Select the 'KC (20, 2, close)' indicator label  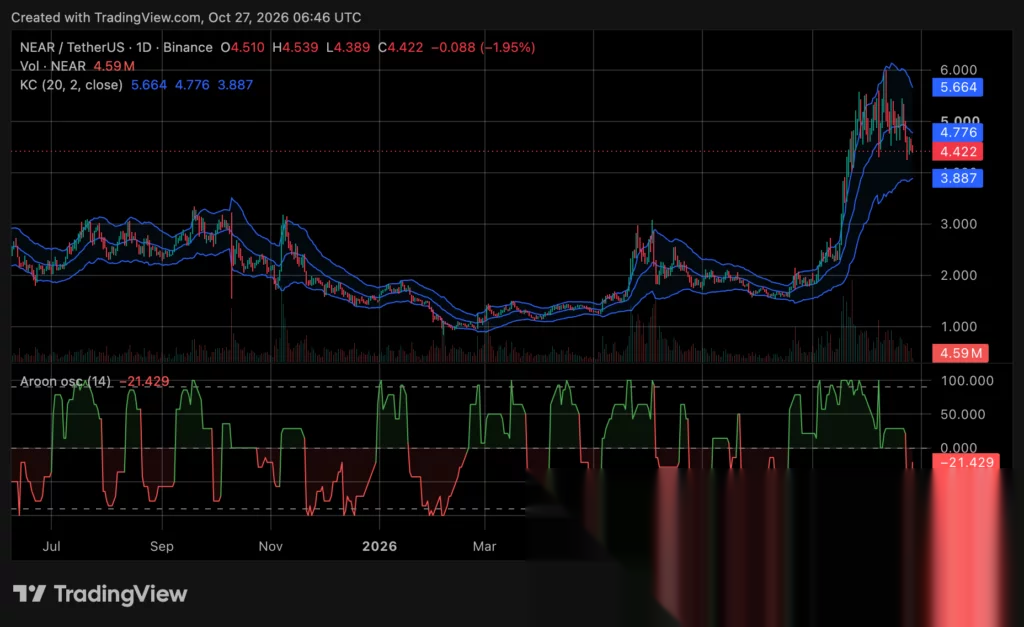[71, 85]
